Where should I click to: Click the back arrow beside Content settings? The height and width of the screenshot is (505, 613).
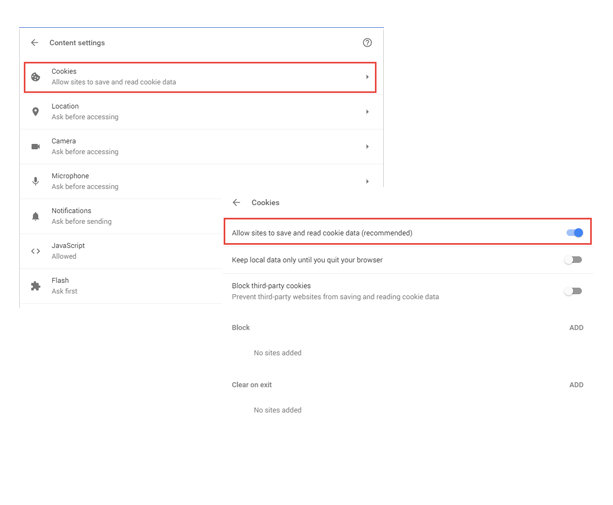tap(35, 43)
